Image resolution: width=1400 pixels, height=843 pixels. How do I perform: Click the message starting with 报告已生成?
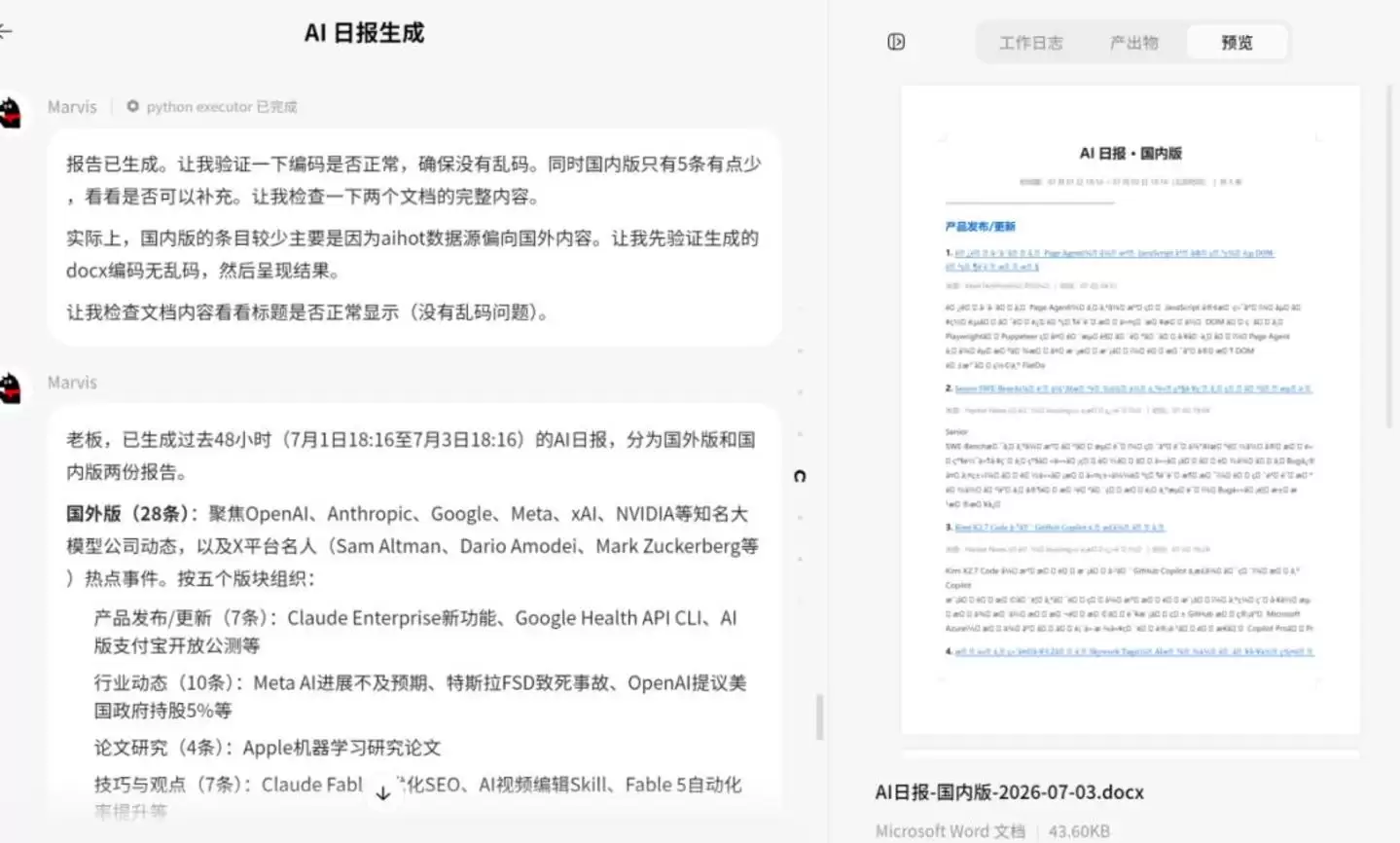point(413,238)
